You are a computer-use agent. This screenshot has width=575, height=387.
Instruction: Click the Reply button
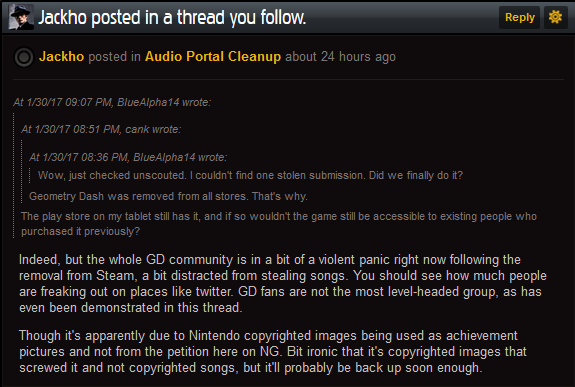[519, 17]
